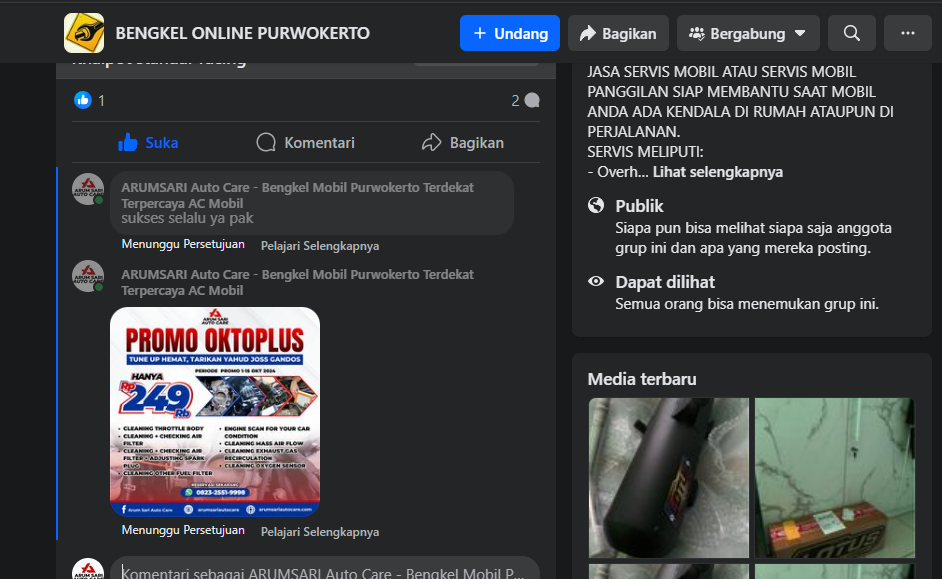Open the BENGKEL ONLINE PURWOKERTO group title
Screen dimensions: 942x579
(x=243, y=33)
